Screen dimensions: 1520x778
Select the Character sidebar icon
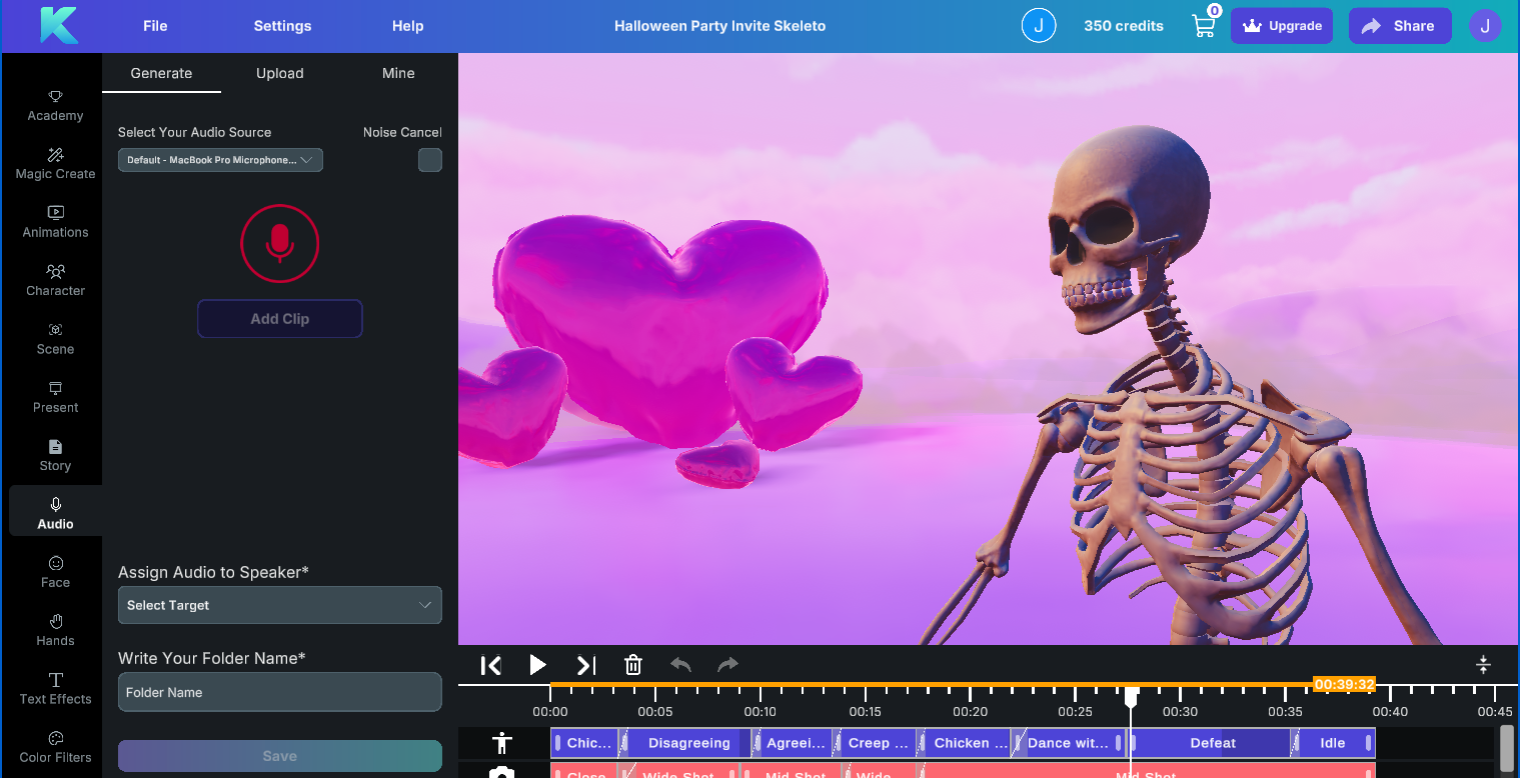(55, 281)
